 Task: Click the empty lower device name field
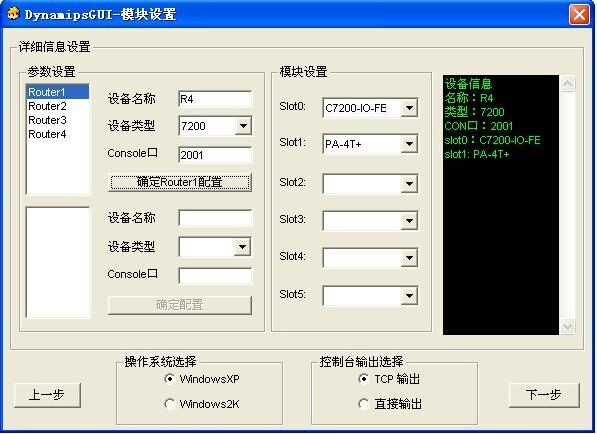(x=215, y=218)
